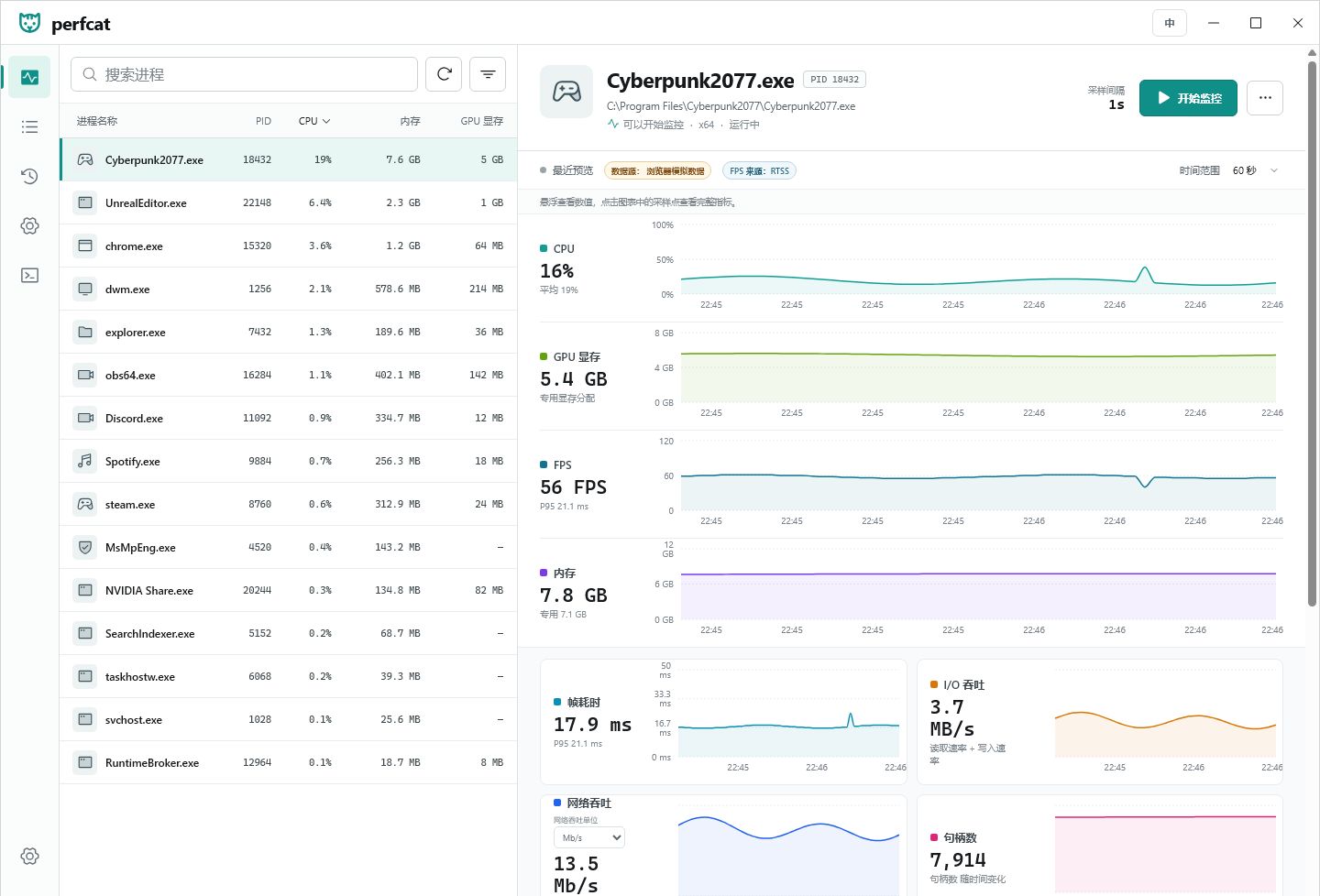Viewport: 1320px width, 896px height.
Task: Click the purple 内存 legend color square
Action: pyautogui.click(x=544, y=573)
